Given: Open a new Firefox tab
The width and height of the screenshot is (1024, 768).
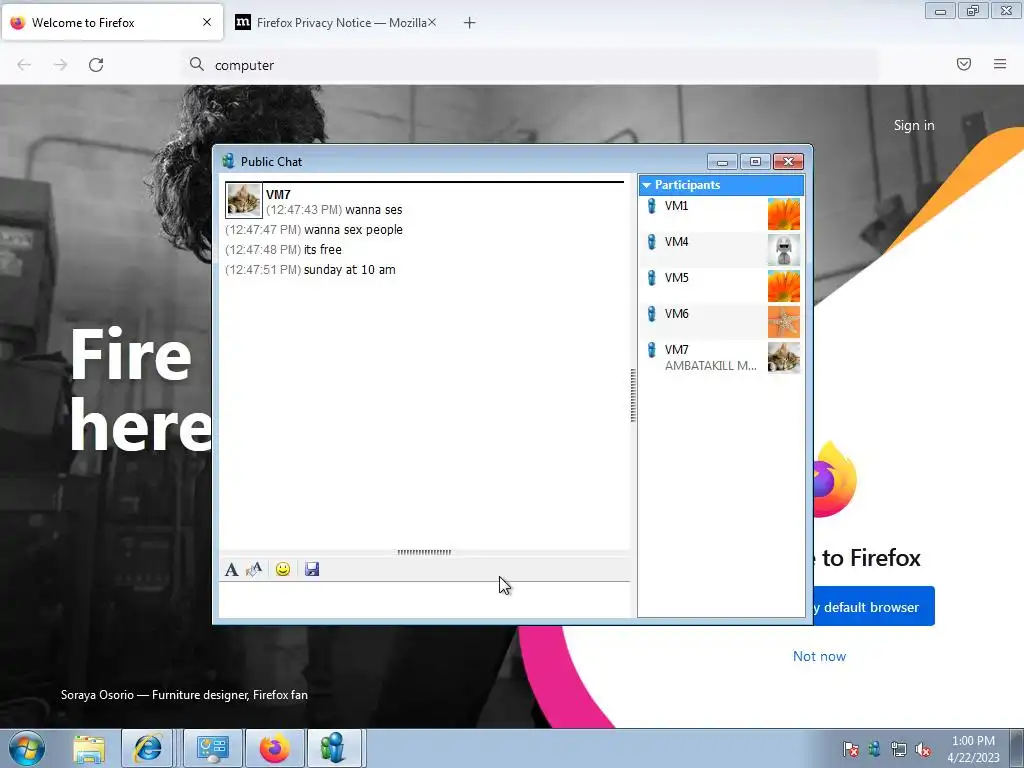Looking at the screenshot, I should tap(470, 23).
